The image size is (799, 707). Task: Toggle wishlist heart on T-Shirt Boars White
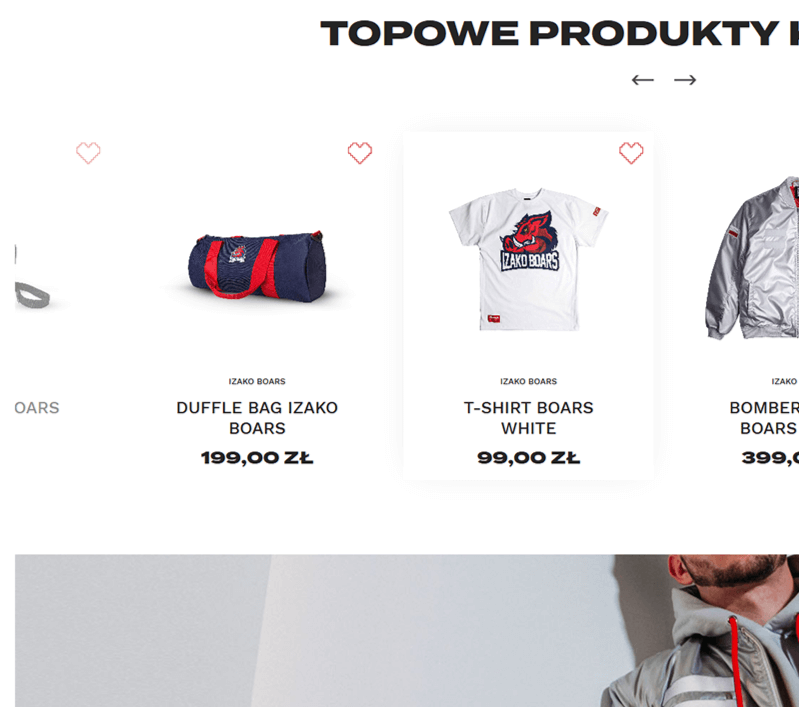(x=631, y=153)
